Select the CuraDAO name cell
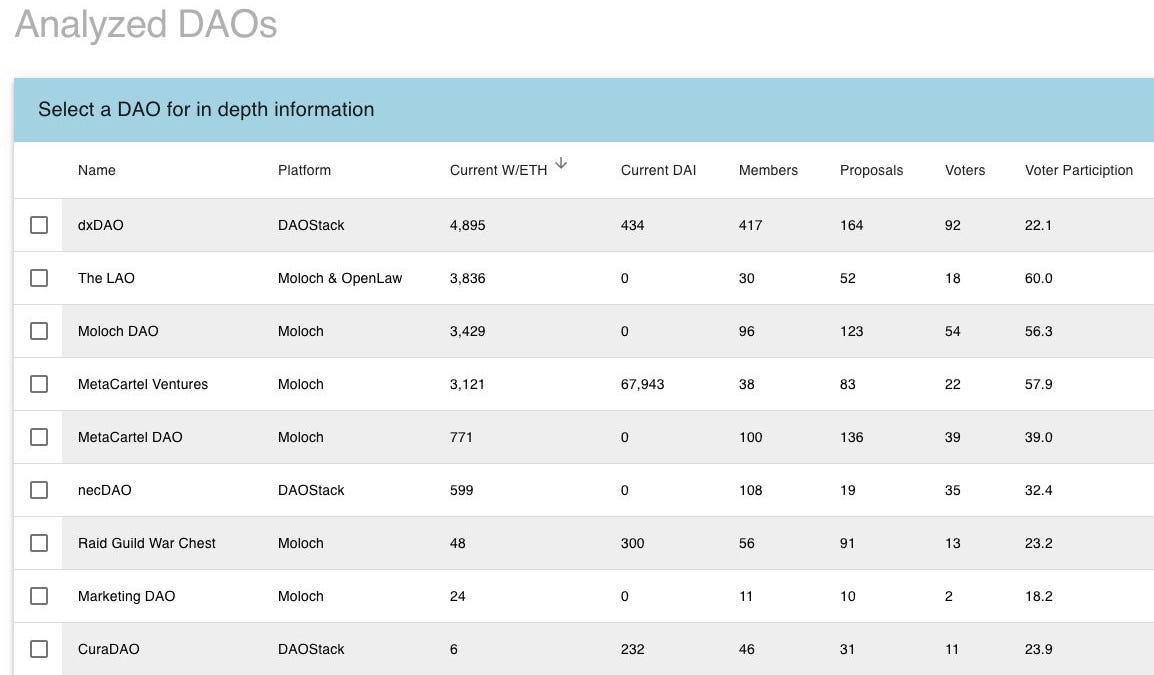1154x675 pixels. [108, 649]
